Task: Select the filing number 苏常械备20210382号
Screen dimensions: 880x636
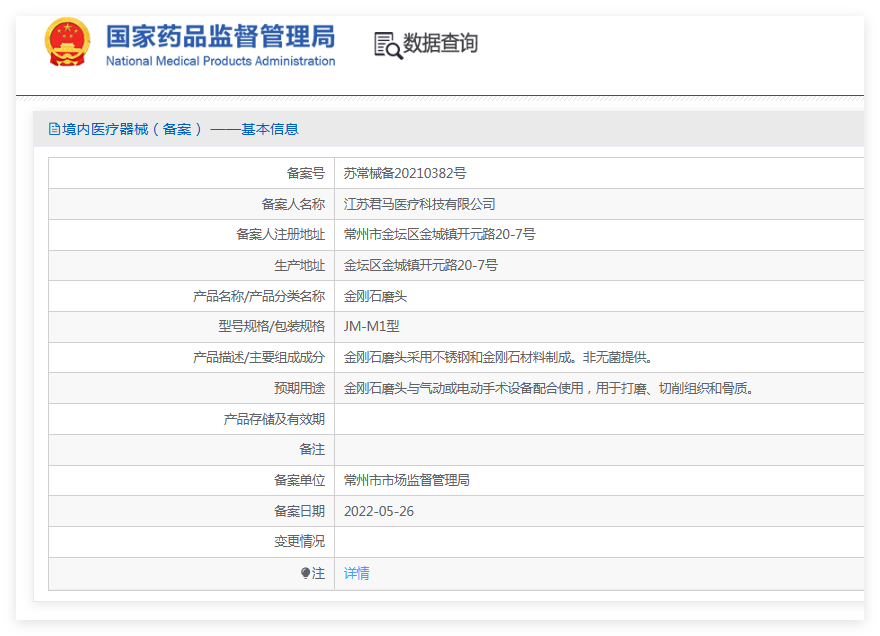Action: click(404, 173)
